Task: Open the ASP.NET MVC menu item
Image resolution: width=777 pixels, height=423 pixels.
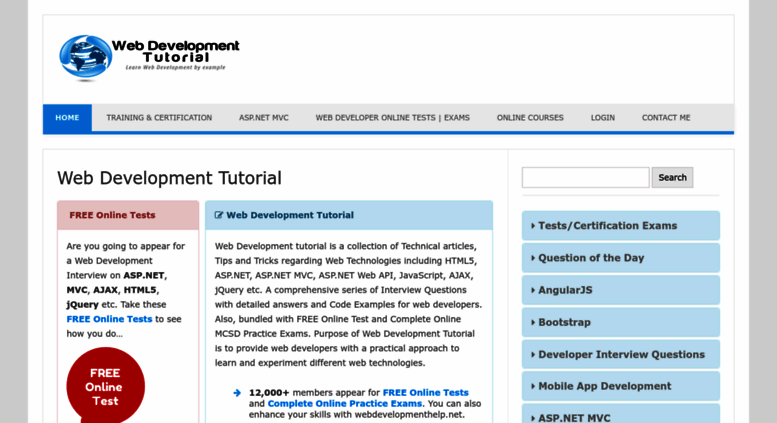Action: coord(264,118)
